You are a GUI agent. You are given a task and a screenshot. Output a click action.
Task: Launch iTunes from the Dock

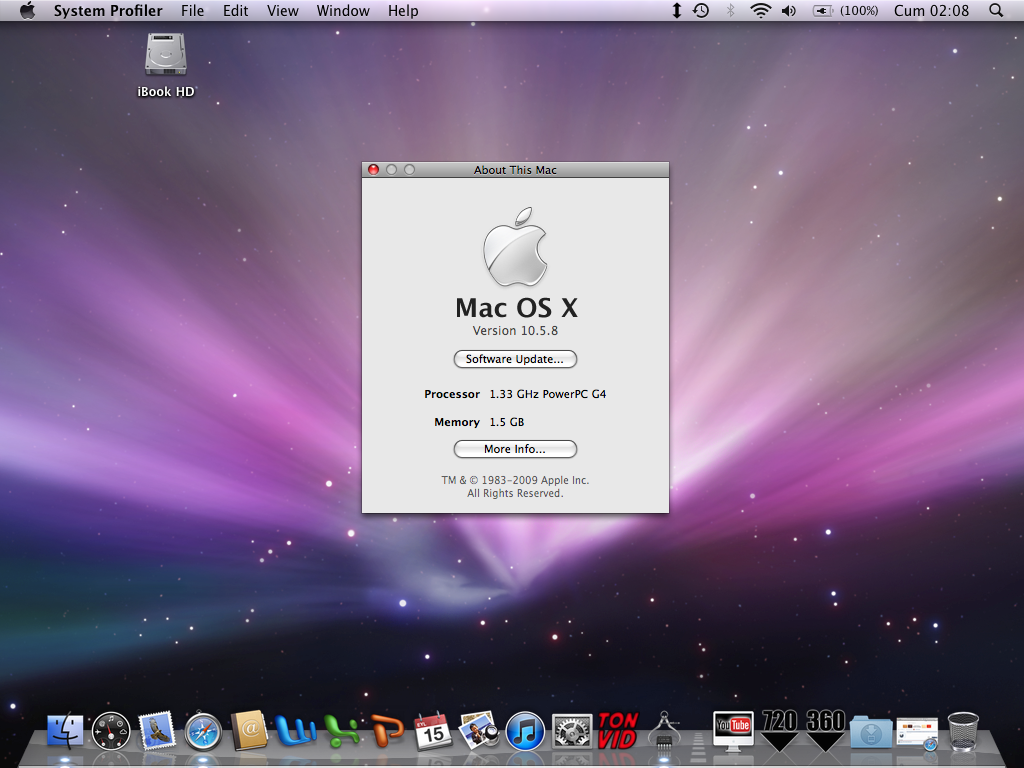tap(525, 731)
